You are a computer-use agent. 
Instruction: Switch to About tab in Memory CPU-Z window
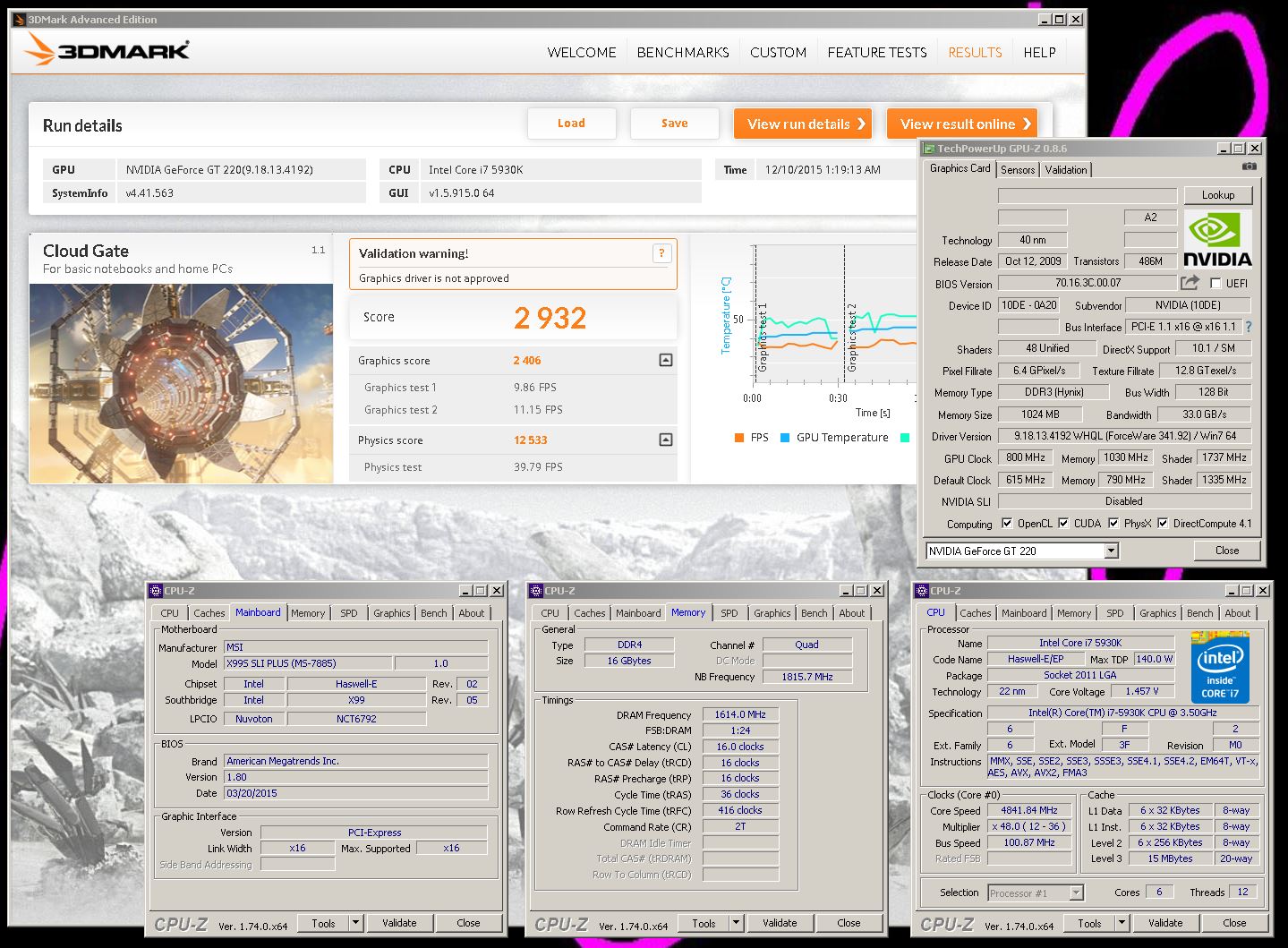[852, 613]
